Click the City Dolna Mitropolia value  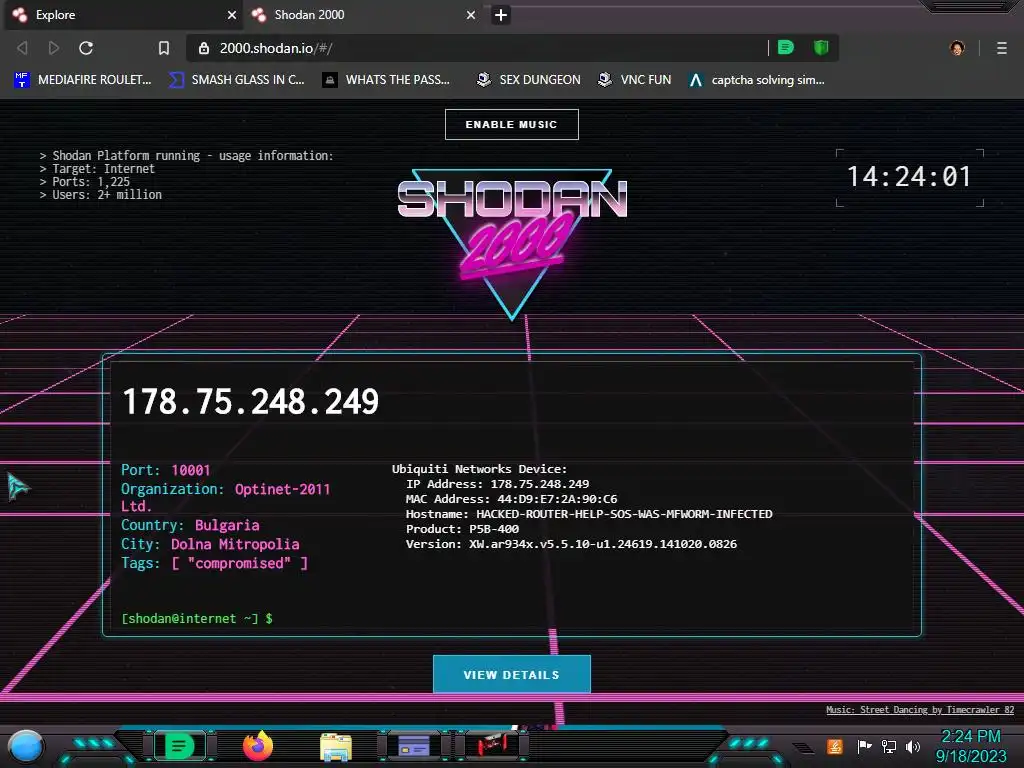click(x=235, y=544)
